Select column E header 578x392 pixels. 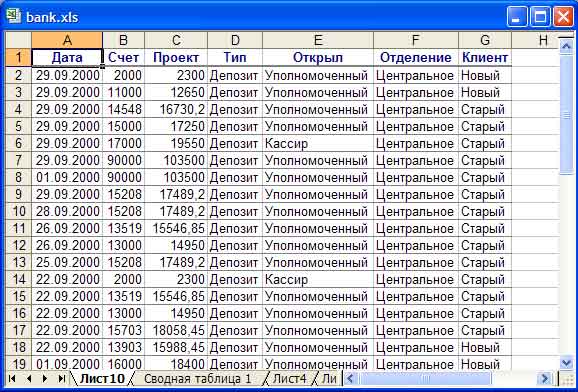point(318,40)
